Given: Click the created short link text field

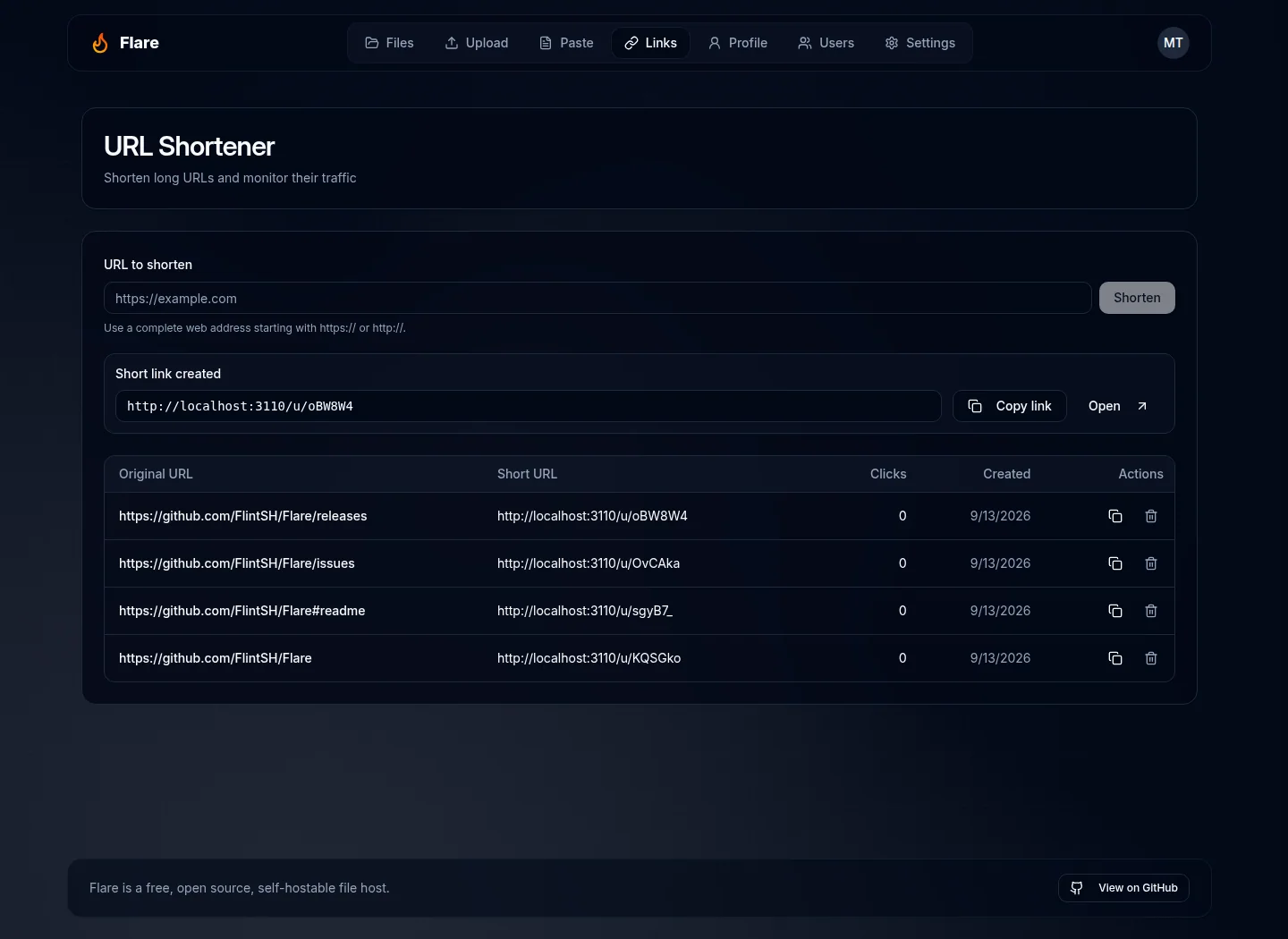Looking at the screenshot, I should click(x=529, y=406).
